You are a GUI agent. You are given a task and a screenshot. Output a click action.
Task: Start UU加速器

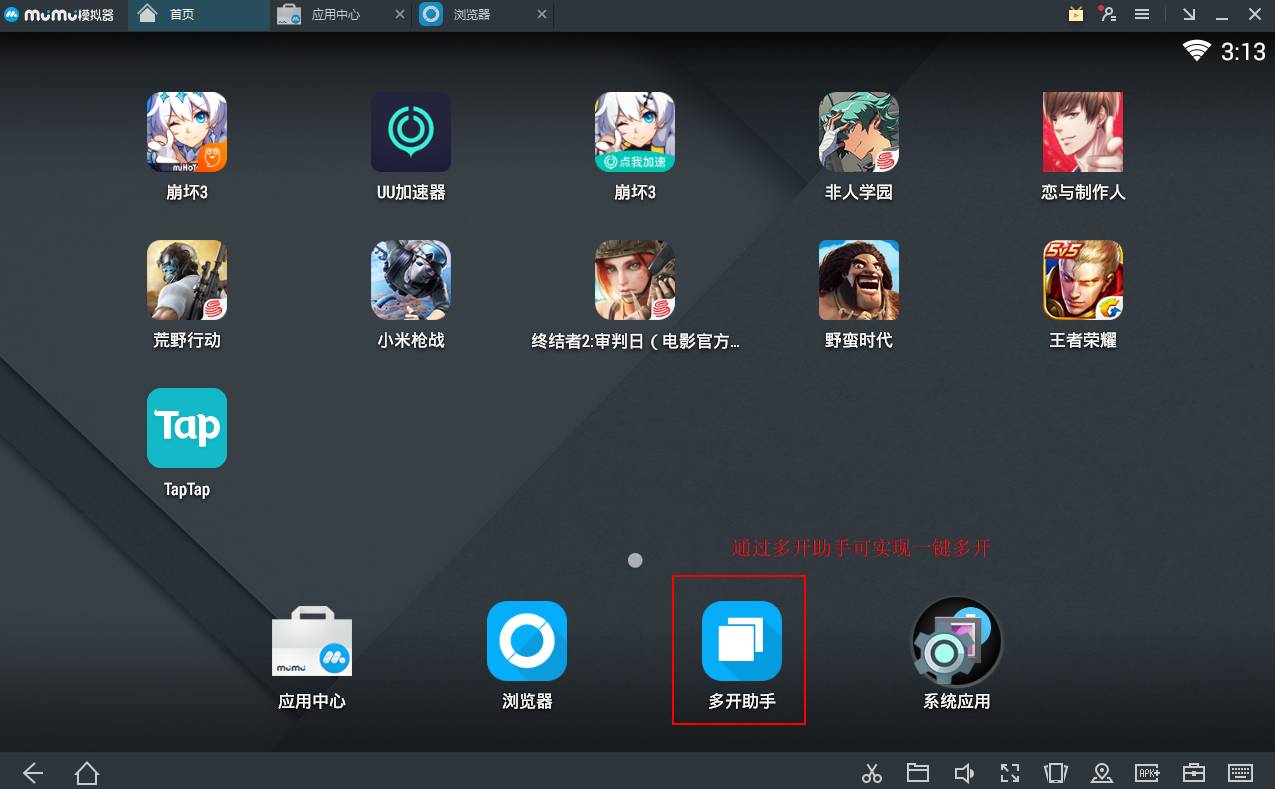coord(410,132)
